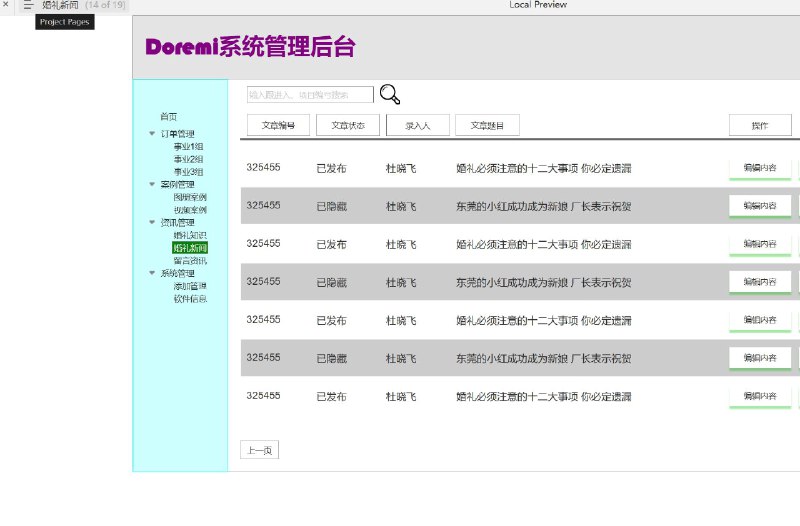
Task: Open 事业2组 under 订单管理
Action: tap(188, 159)
